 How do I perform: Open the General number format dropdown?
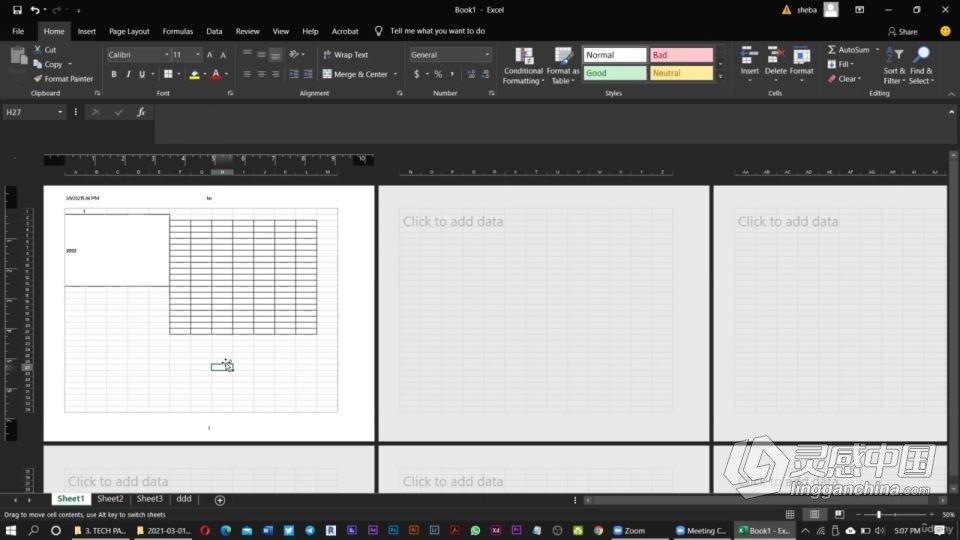tap(486, 55)
